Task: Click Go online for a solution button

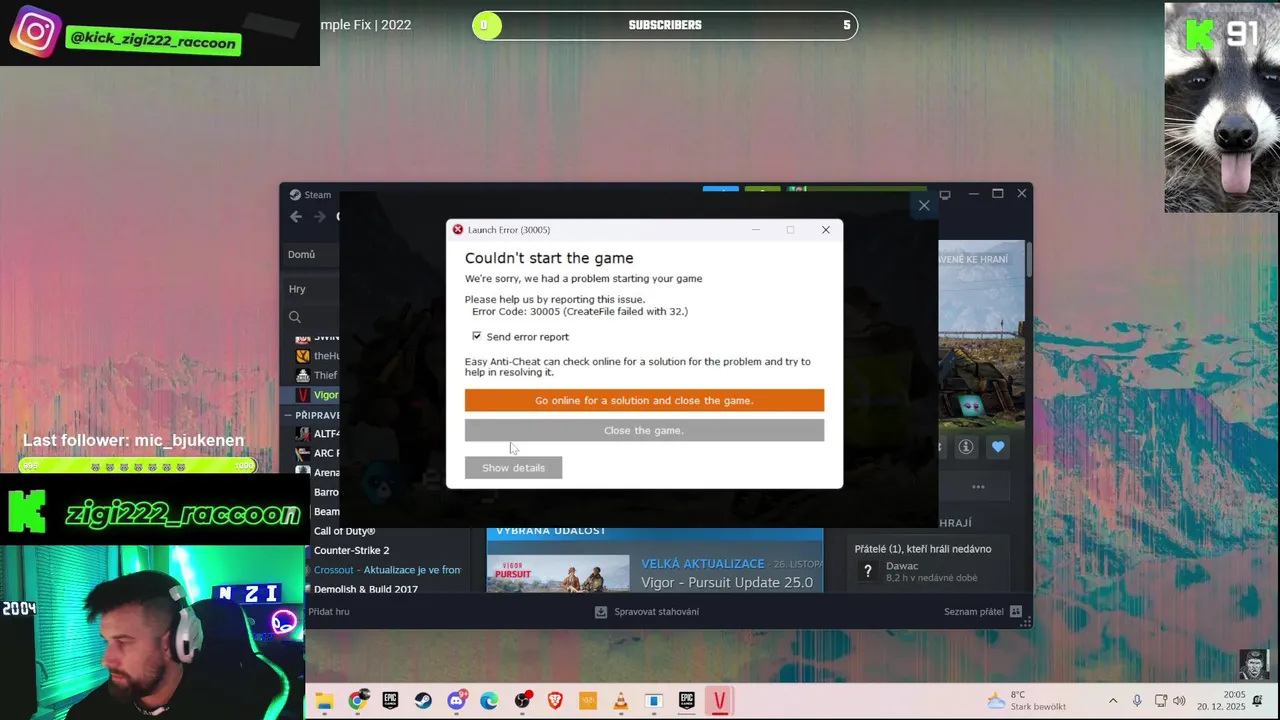Action: pos(644,400)
